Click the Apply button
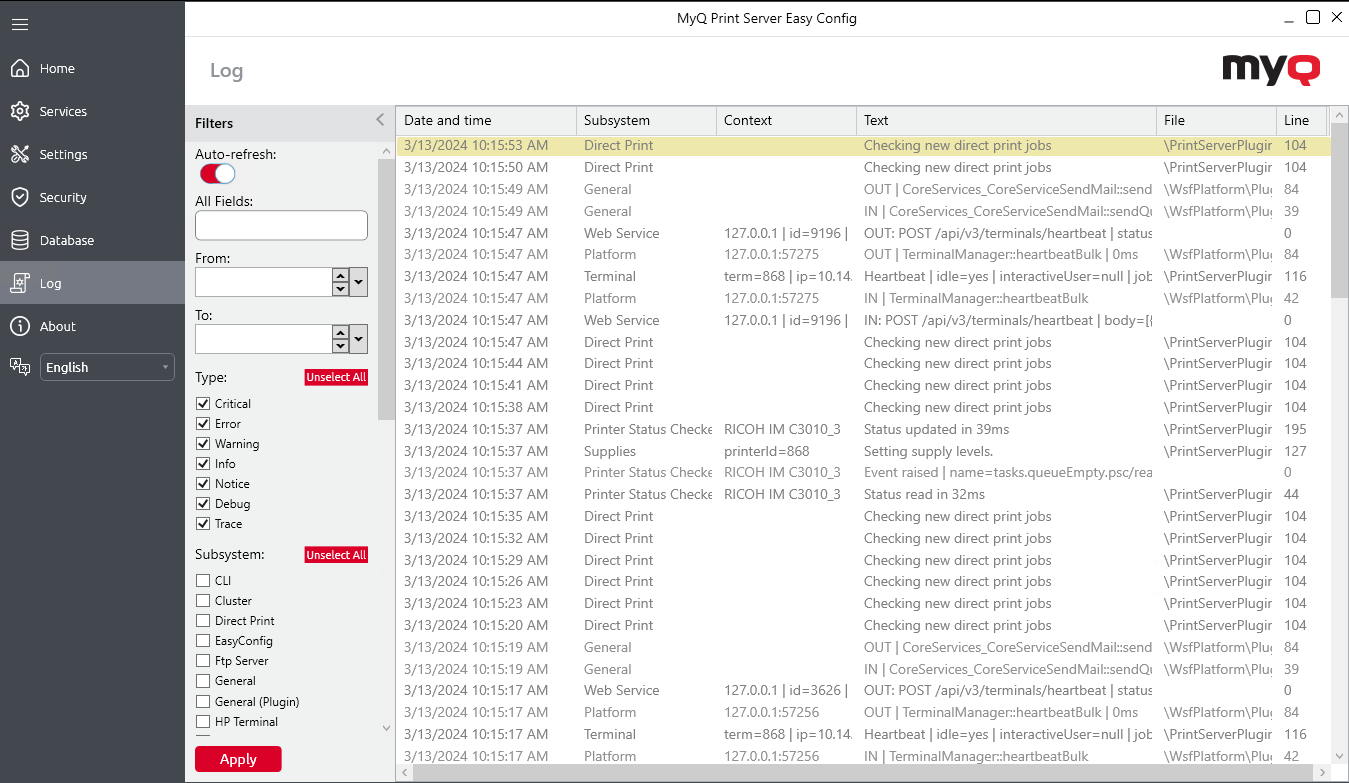This screenshot has width=1349, height=783. pyautogui.click(x=238, y=759)
